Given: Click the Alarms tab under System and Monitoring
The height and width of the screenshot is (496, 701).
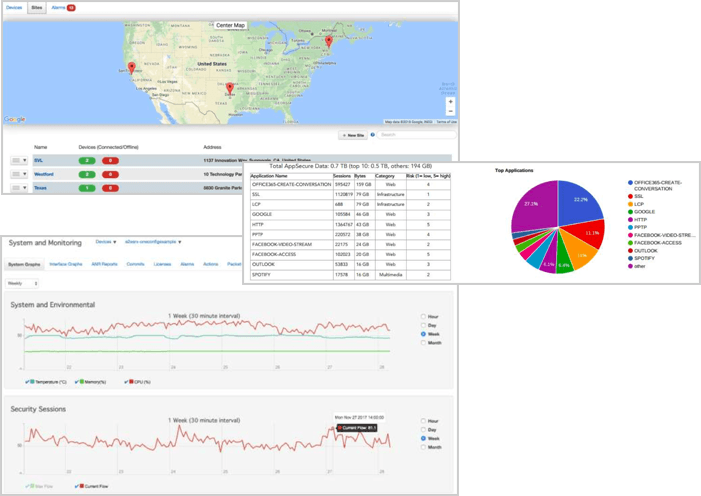Looking at the screenshot, I should [187, 264].
